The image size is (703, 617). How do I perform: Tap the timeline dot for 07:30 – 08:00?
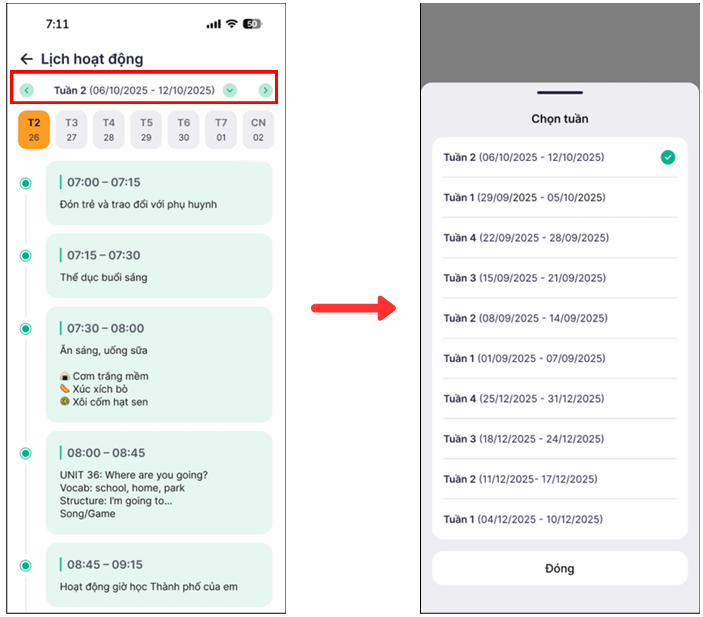tap(26, 329)
